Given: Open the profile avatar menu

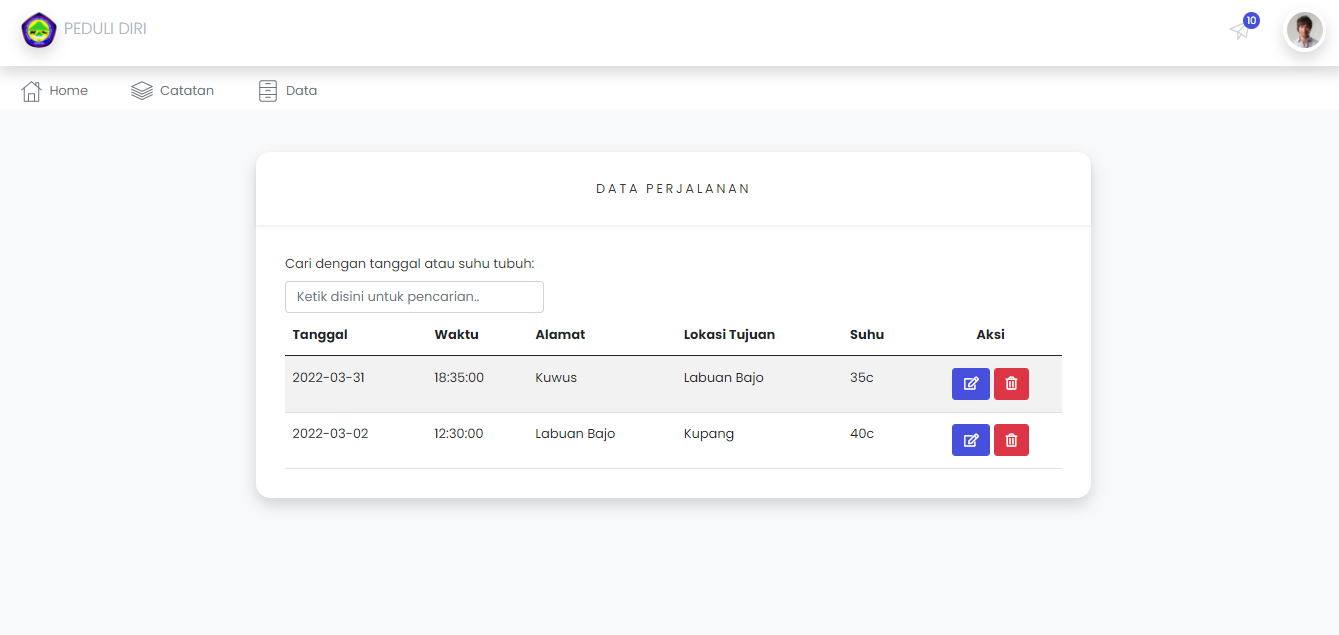Looking at the screenshot, I should click(x=1304, y=31).
